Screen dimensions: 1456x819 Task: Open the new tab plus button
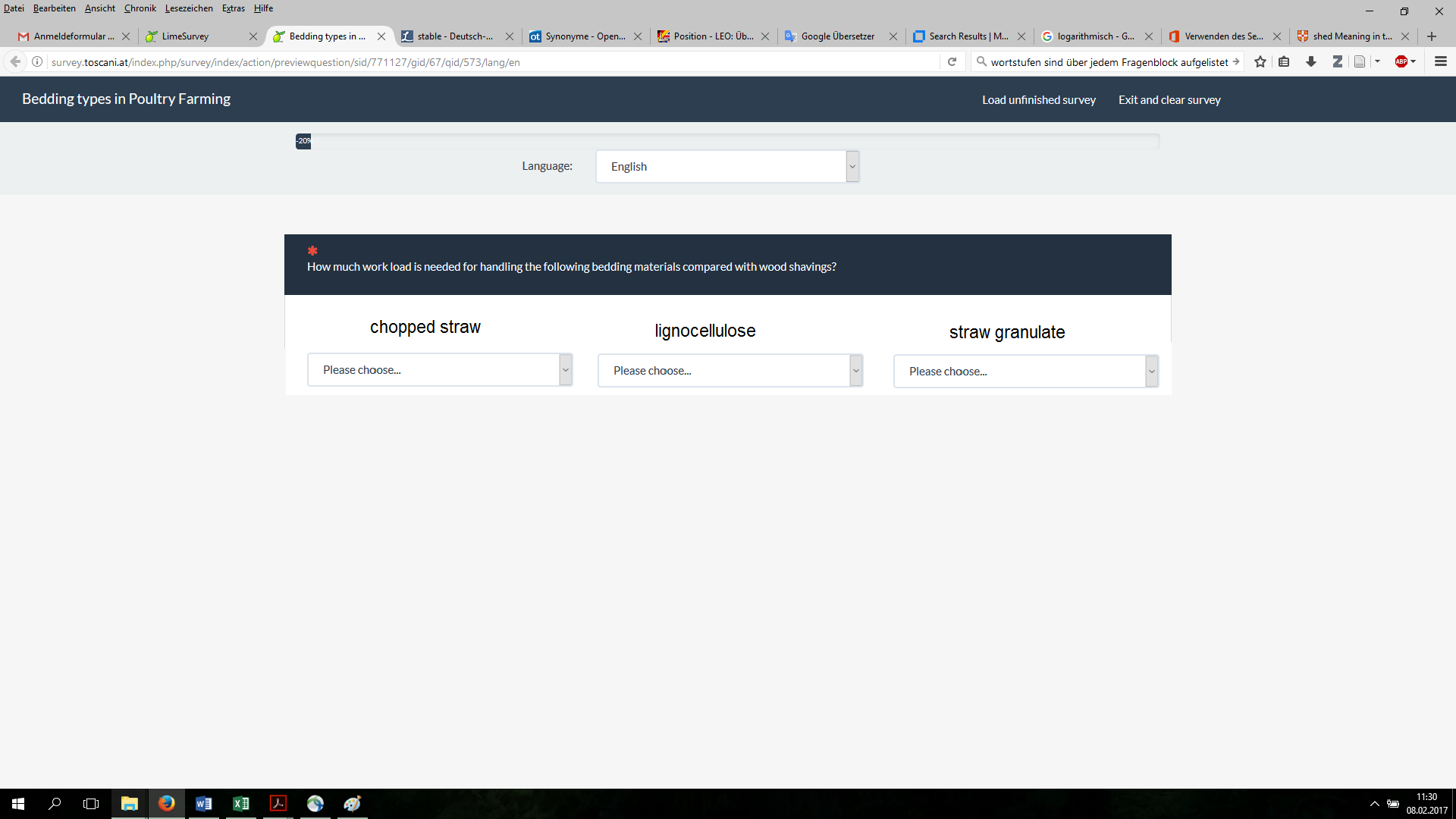1432,36
